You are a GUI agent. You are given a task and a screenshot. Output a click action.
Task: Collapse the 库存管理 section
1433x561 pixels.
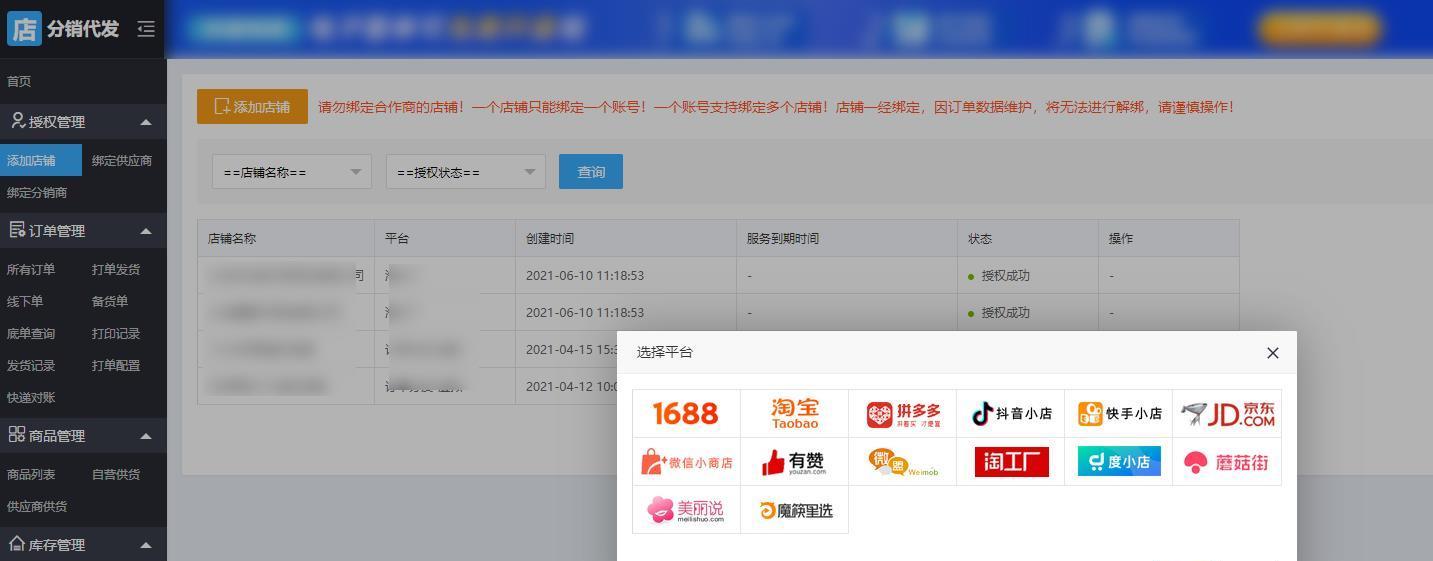click(146, 545)
